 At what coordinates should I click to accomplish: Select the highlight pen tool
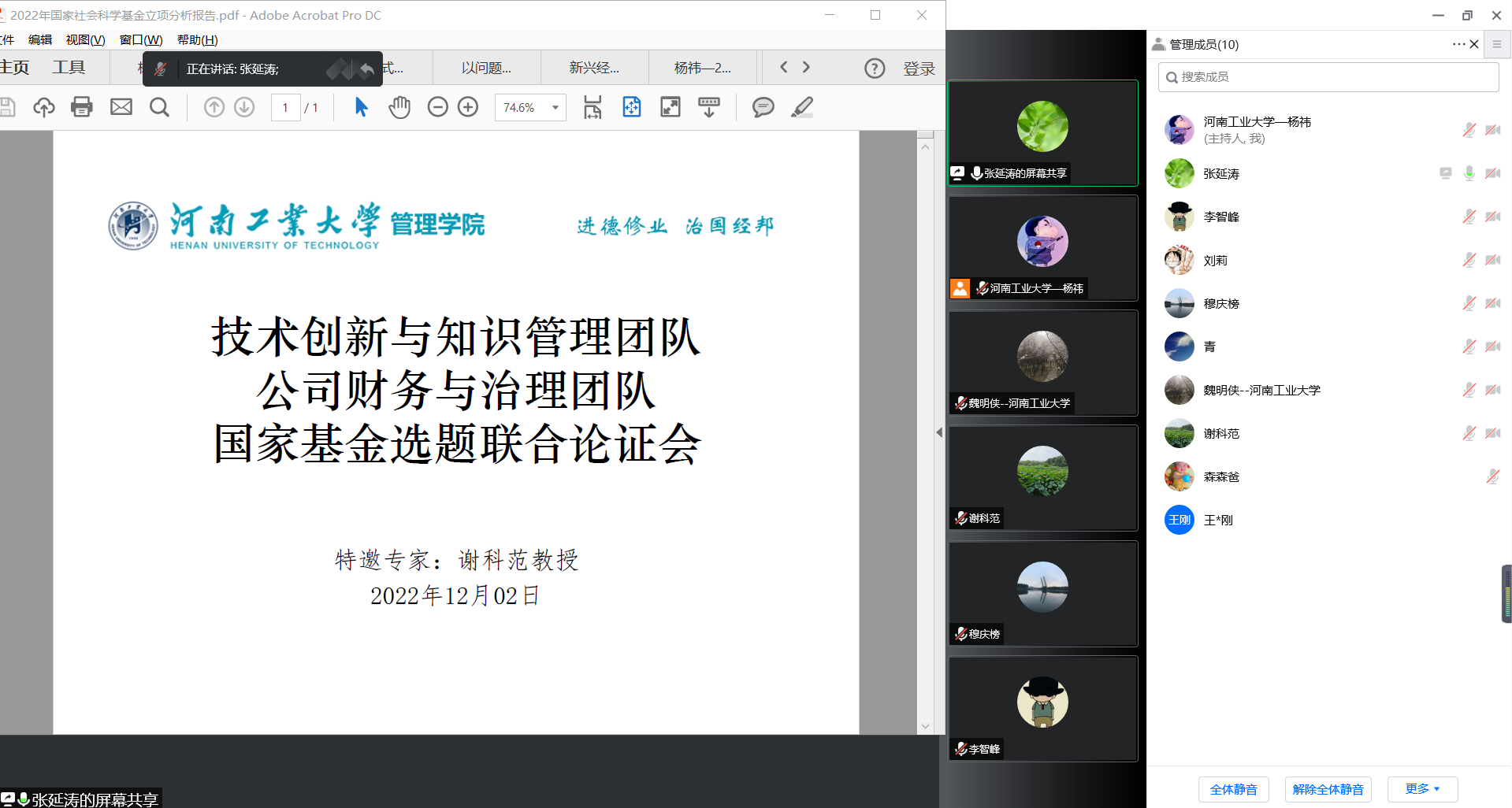click(x=802, y=107)
